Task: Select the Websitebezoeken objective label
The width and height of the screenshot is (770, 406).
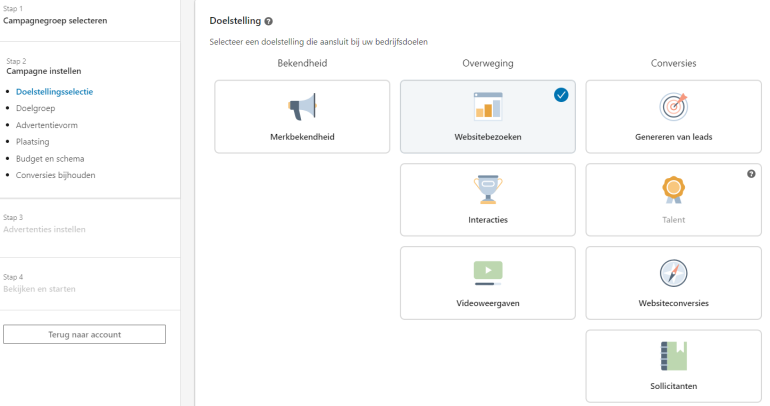Action: point(488,137)
